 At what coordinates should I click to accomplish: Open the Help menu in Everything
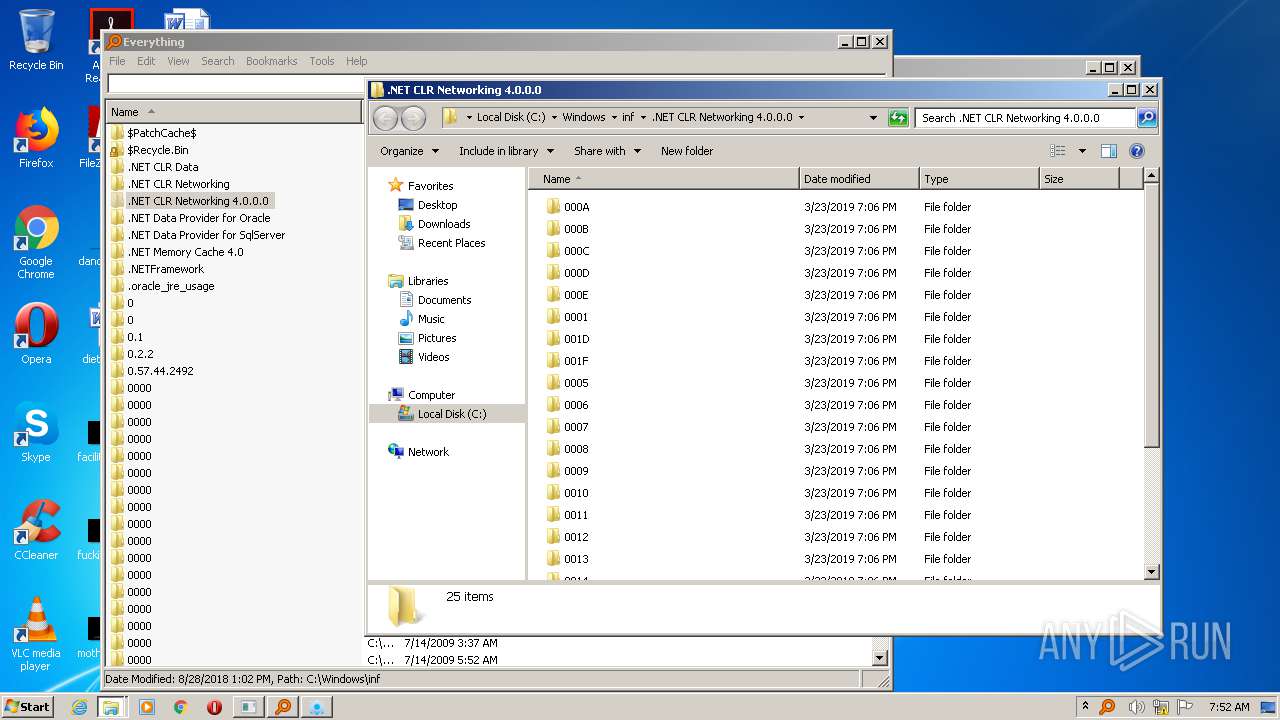pyautogui.click(x=356, y=61)
